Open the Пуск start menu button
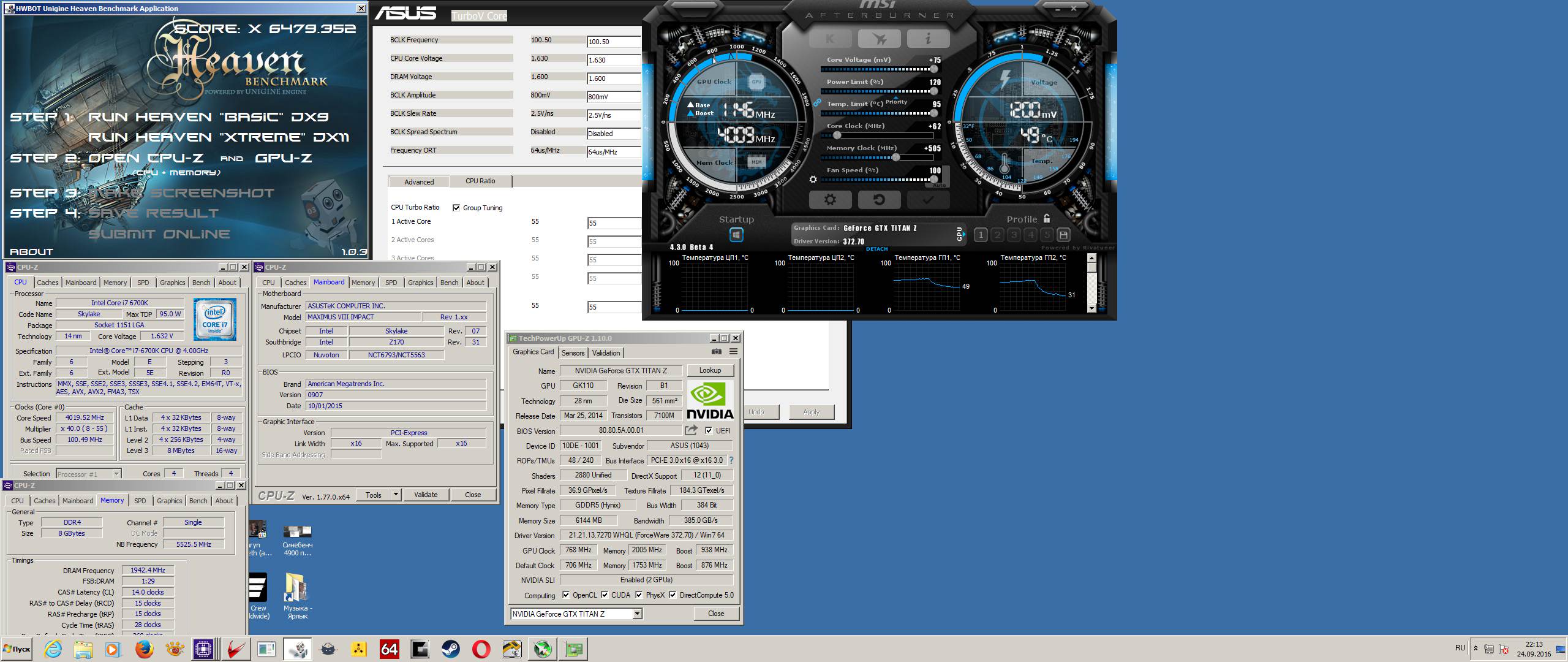The width and height of the screenshot is (1568, 662). tap(17, 649)
